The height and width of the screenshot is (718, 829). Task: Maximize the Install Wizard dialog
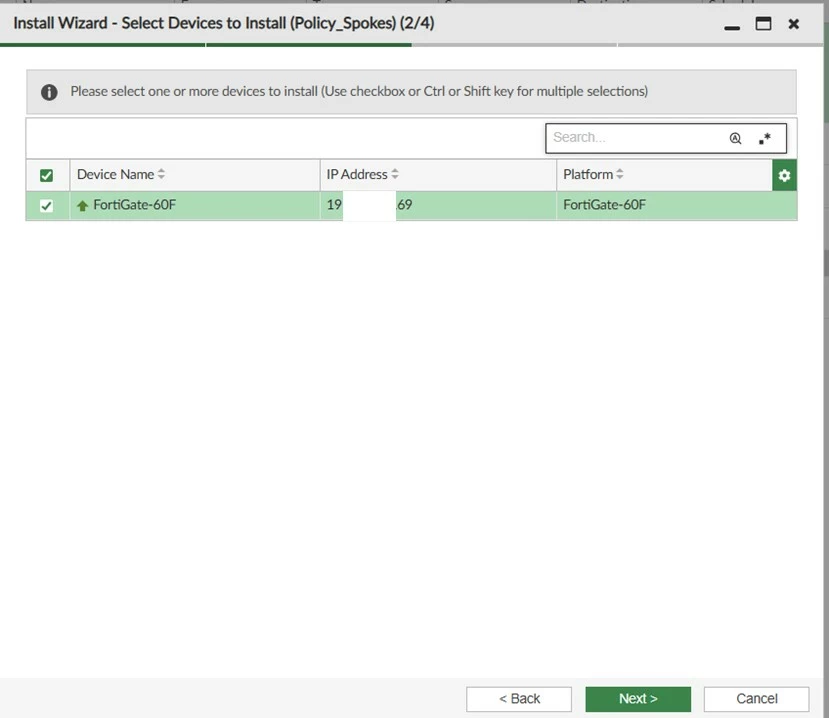(763, 24)
